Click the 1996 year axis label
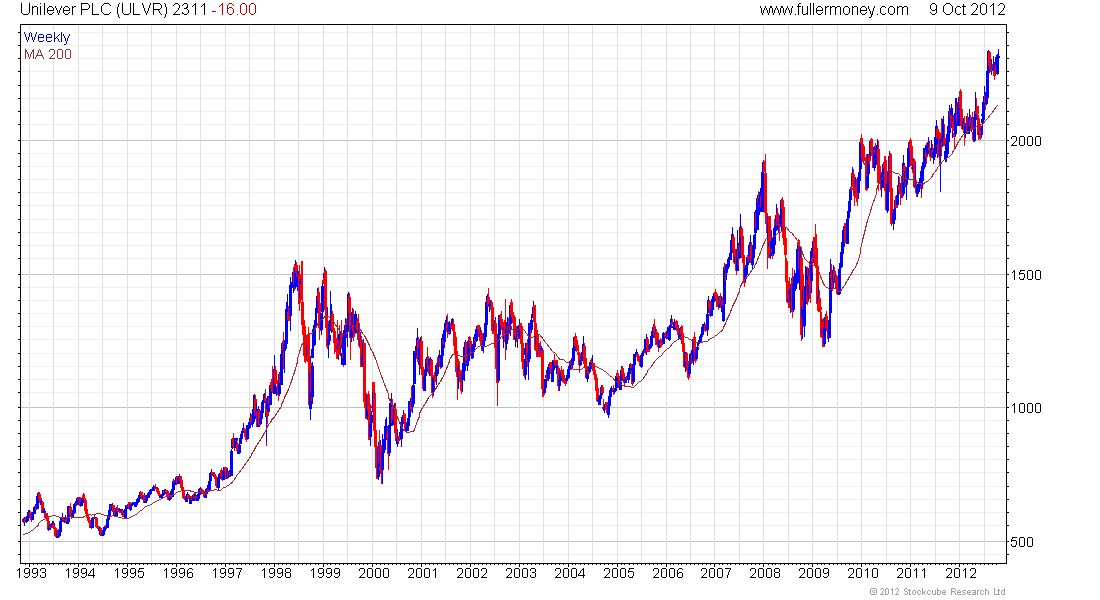Image resolution: width=1100 pixels, height=600 pixels. [x=178, y=573]
